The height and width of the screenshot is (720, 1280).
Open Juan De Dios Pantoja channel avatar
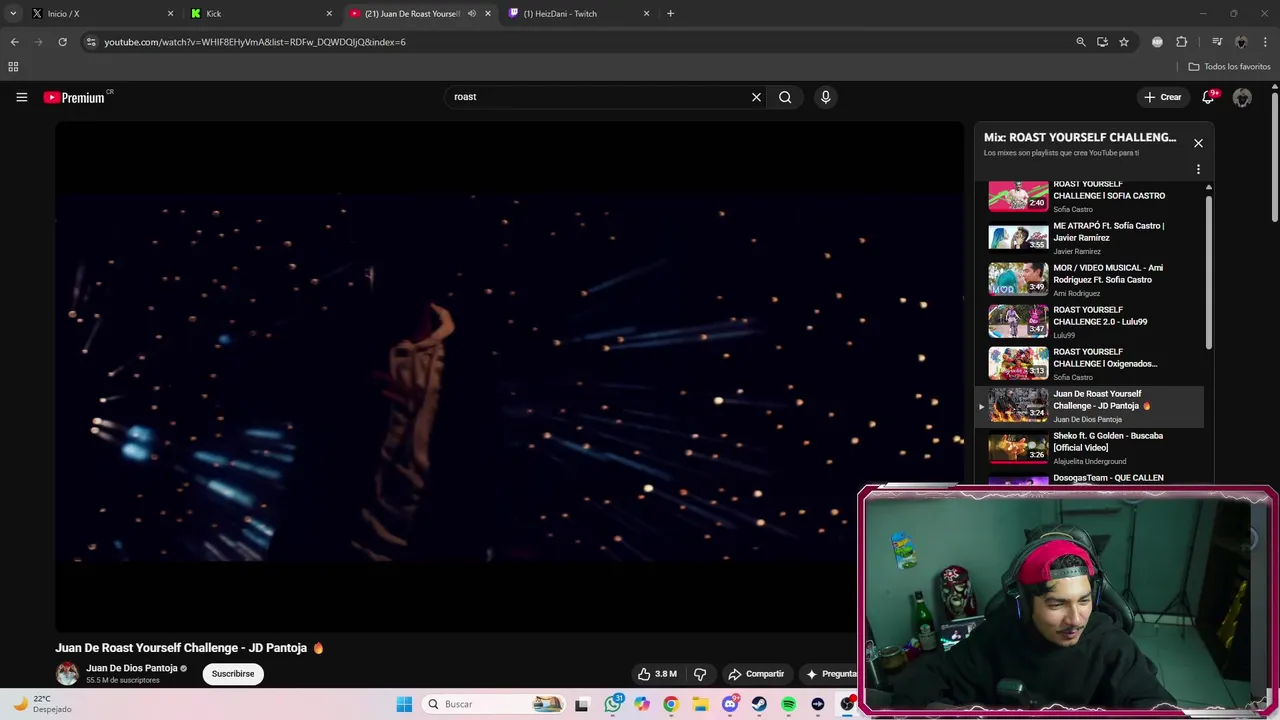(67, 673)
